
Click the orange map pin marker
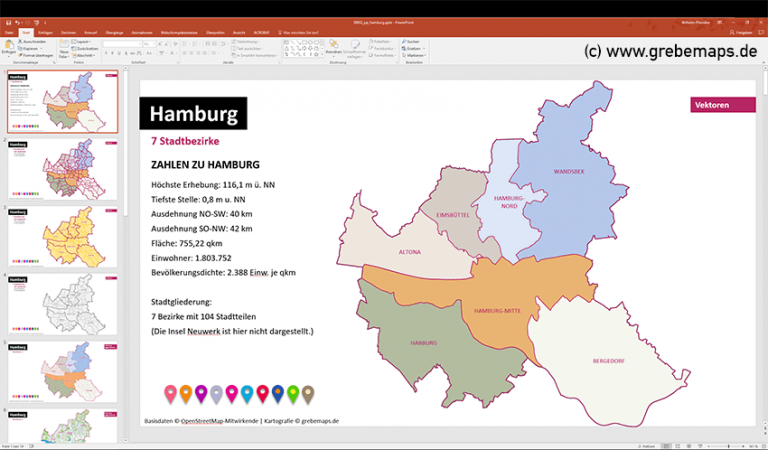186,394
